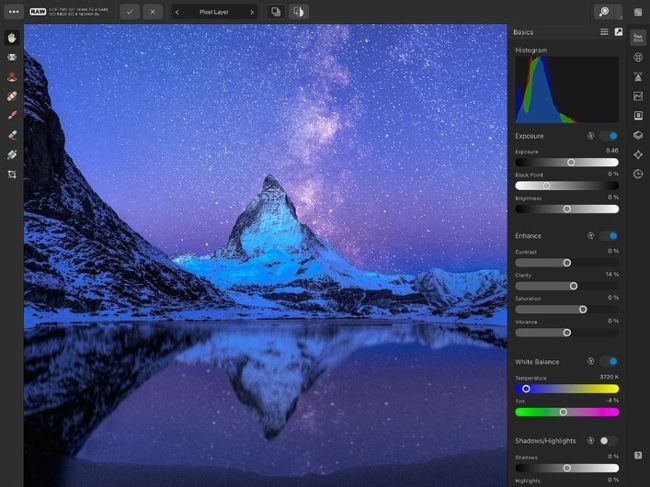Open the History clock panel

[x=638, y=173]
